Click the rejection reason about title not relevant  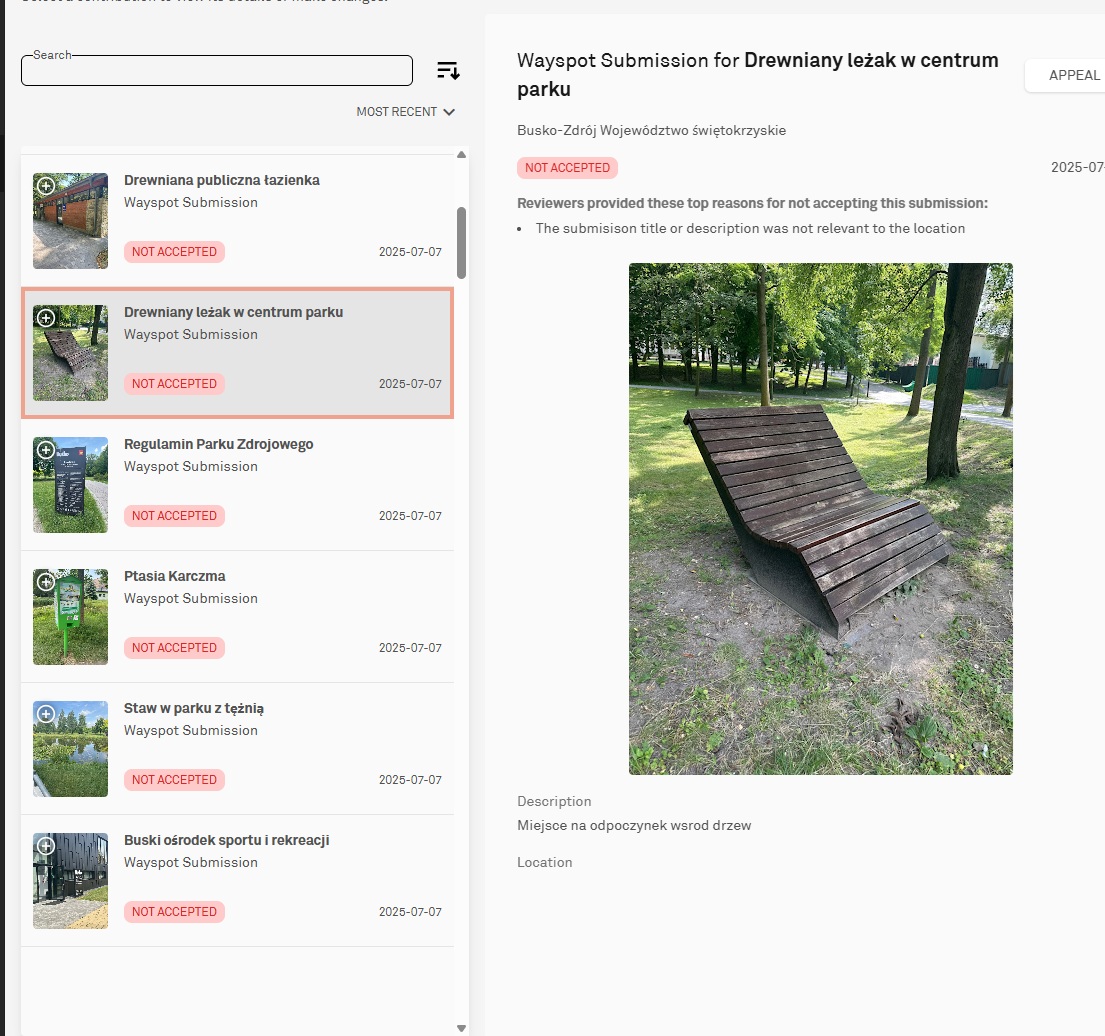[x=750, y=228]
